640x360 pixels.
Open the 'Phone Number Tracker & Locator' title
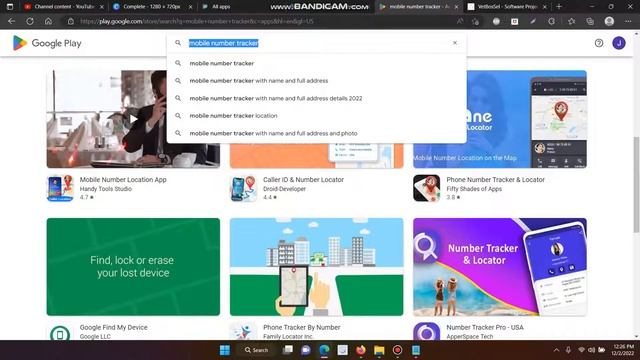pos(496,180)
